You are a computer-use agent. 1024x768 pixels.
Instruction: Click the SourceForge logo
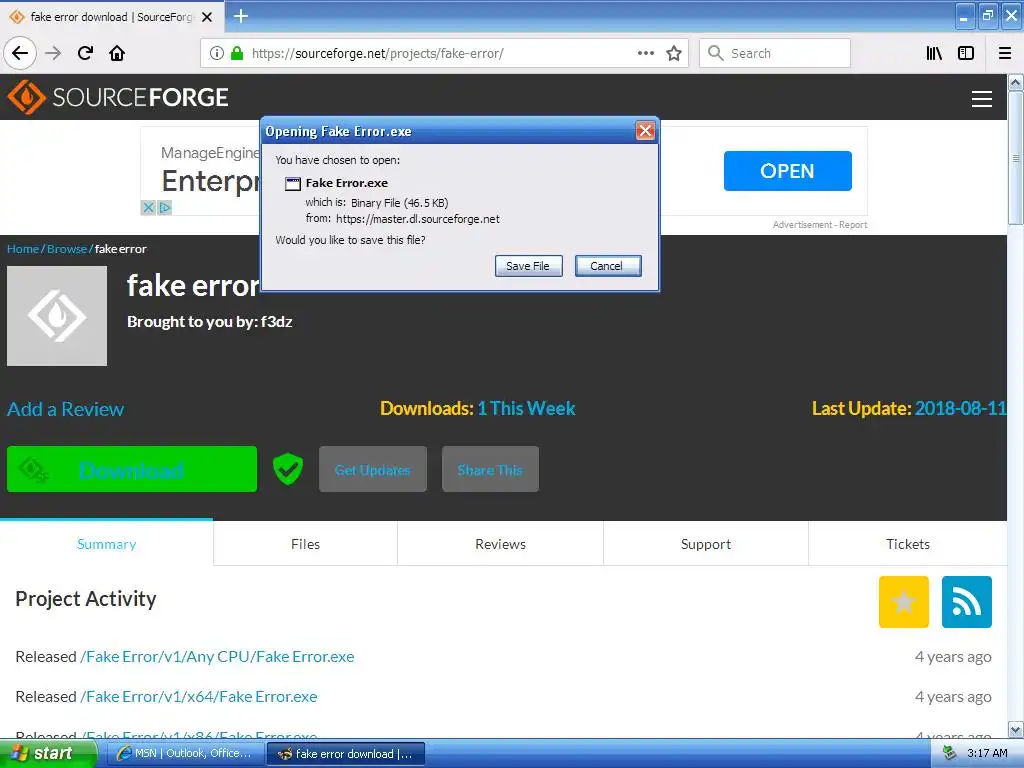pos(118,97)
